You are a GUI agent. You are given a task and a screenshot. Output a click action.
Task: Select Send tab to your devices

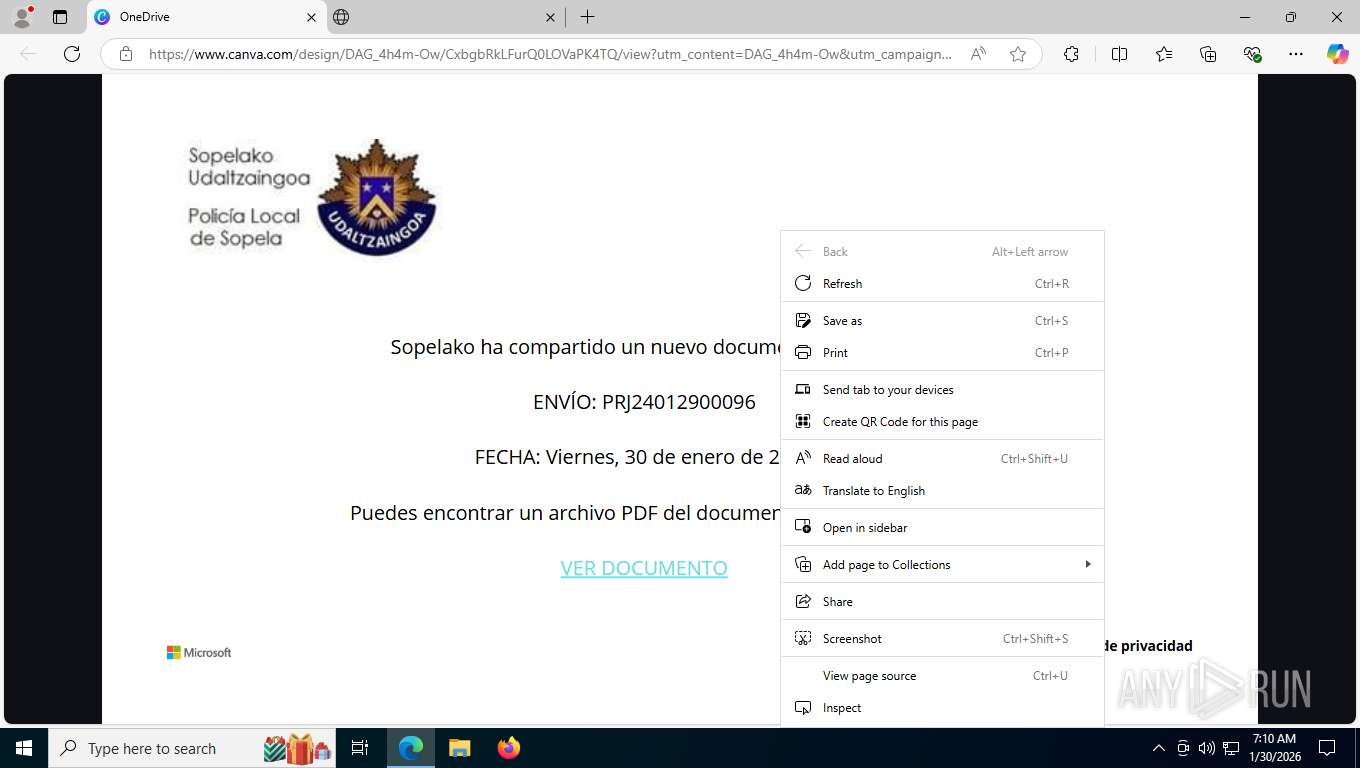(x=942, y=389)
